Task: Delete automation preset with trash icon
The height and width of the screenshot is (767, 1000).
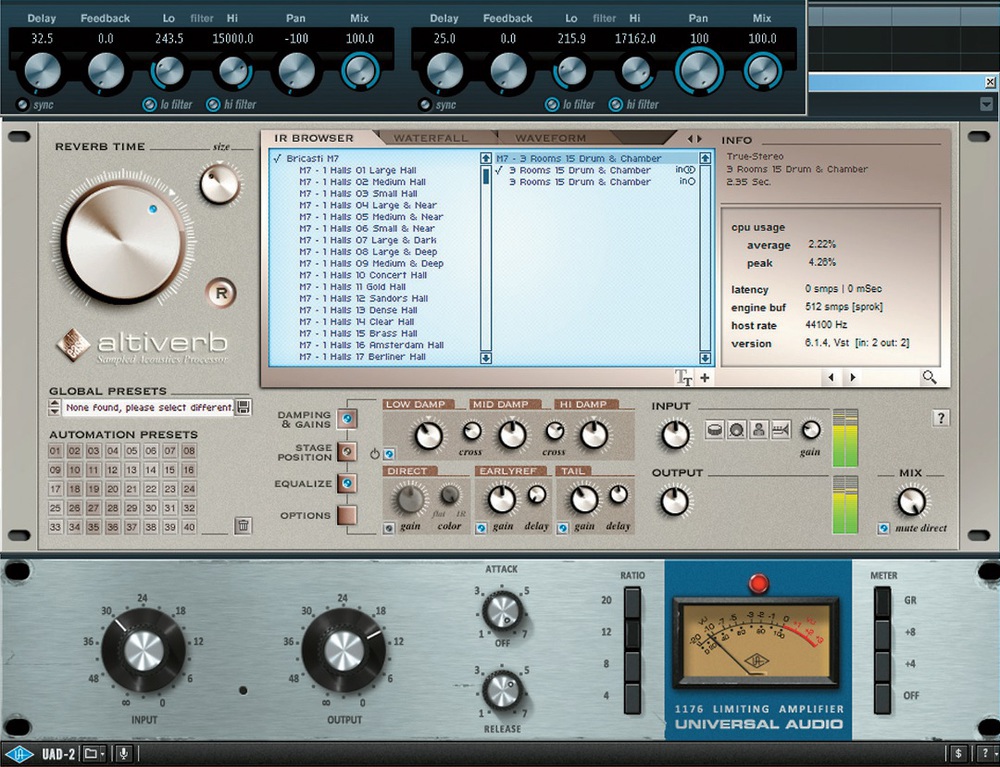Action: tap(242, 525)
